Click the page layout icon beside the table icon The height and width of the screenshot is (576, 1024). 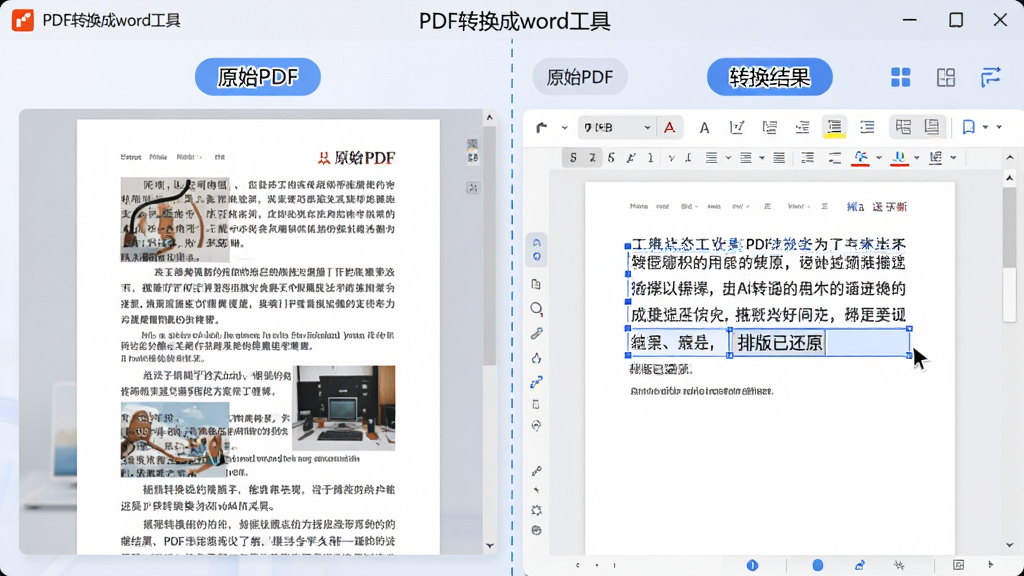click(932, 127)
